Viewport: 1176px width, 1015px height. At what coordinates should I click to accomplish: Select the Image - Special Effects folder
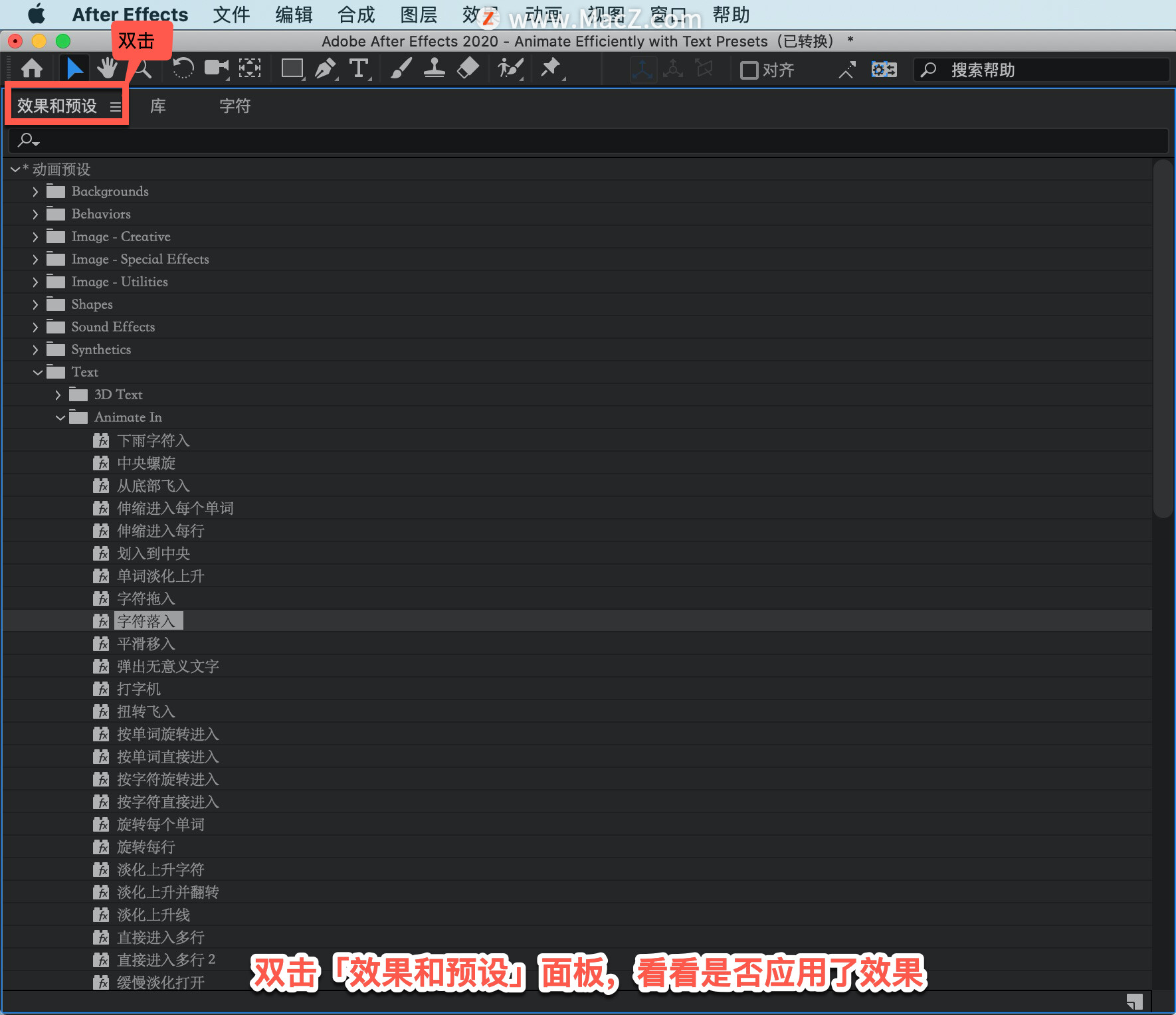pyautogui.click(x=140, y=260)
